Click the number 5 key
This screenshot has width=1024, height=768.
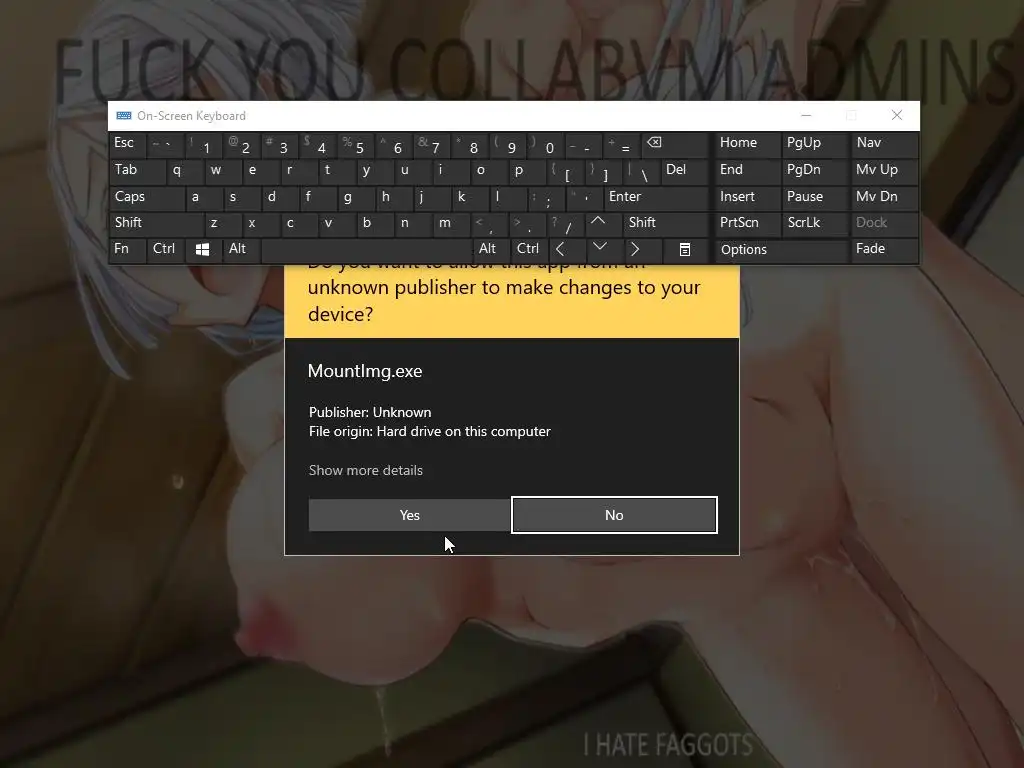(356, 144)
